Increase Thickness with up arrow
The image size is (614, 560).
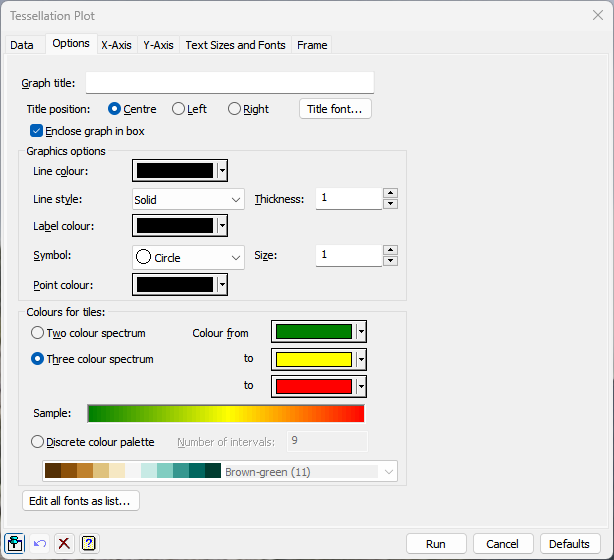(390, 193)
